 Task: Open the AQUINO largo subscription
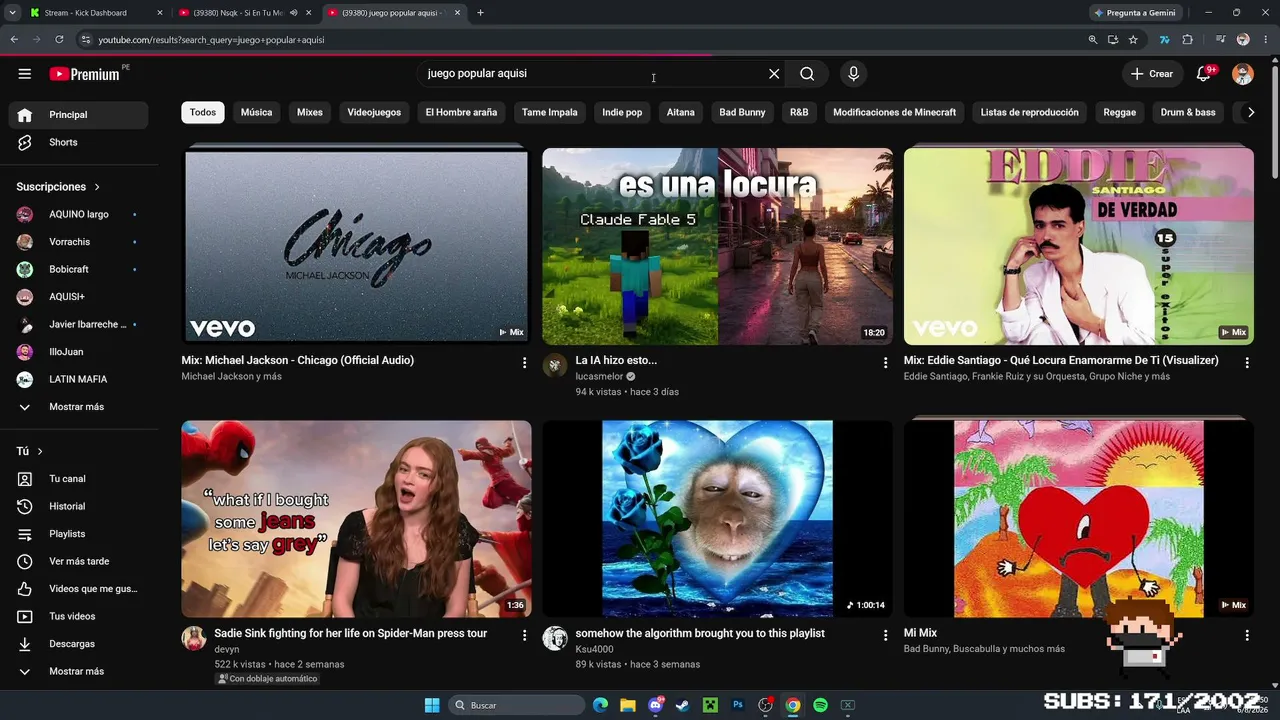click(78, 215)
